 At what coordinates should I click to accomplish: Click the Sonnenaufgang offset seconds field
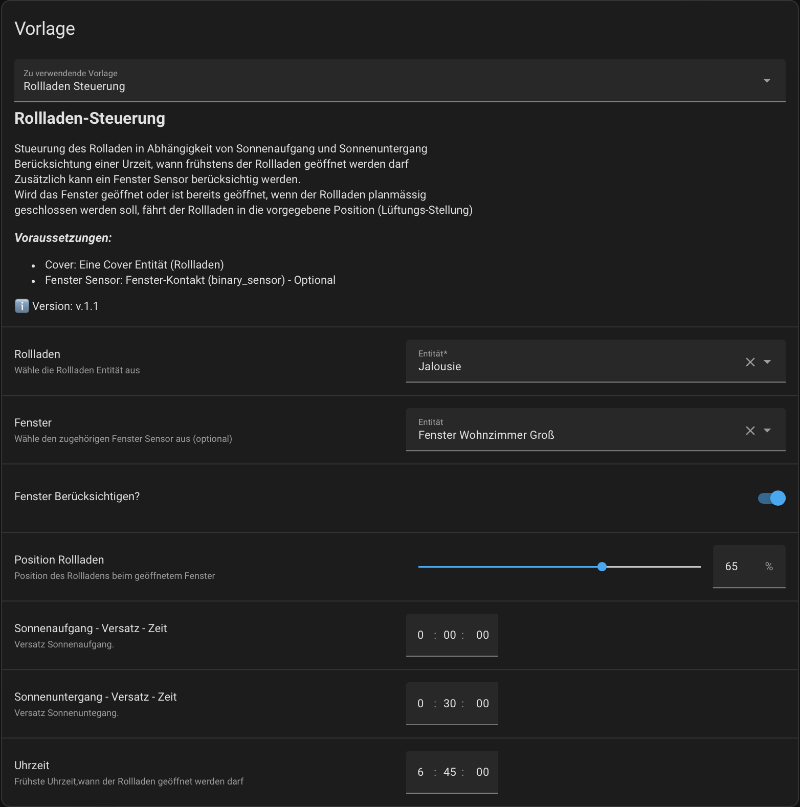pos(482,636)
